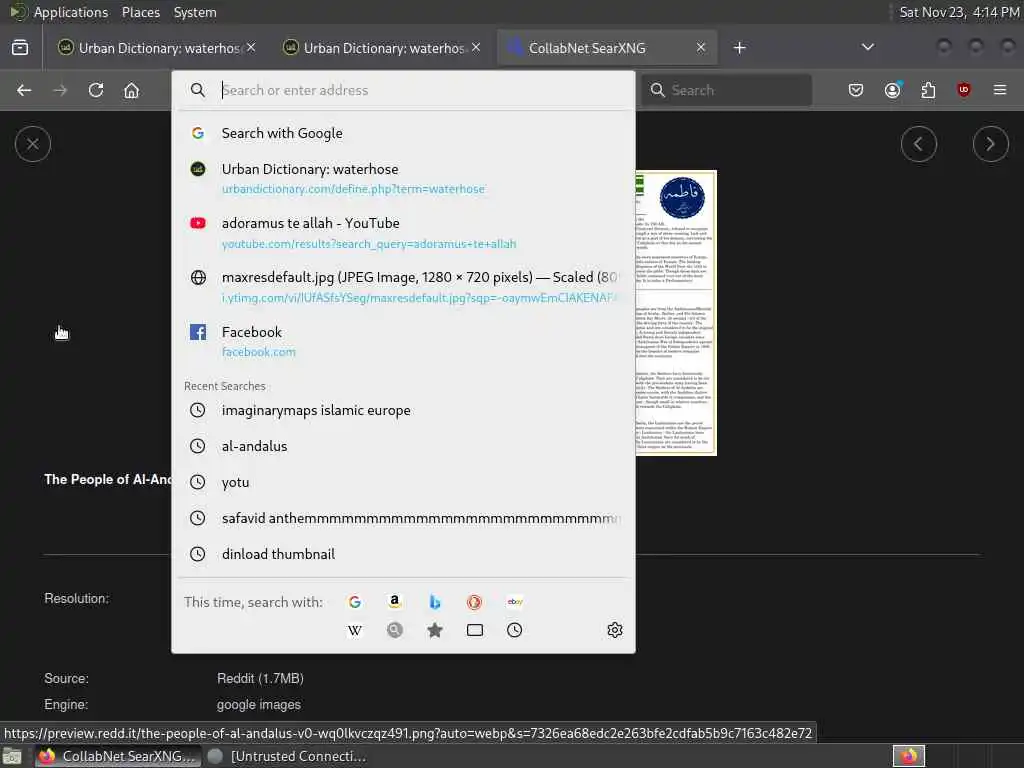
Task: Go back with the browser back arrow
Action: [x=24, y=90]
